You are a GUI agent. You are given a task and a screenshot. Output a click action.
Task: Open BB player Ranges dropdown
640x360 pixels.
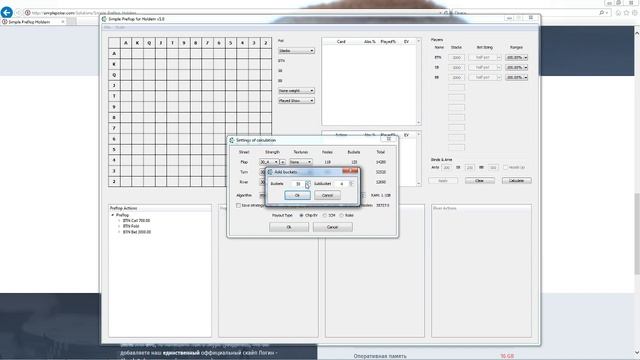(517, 77)
